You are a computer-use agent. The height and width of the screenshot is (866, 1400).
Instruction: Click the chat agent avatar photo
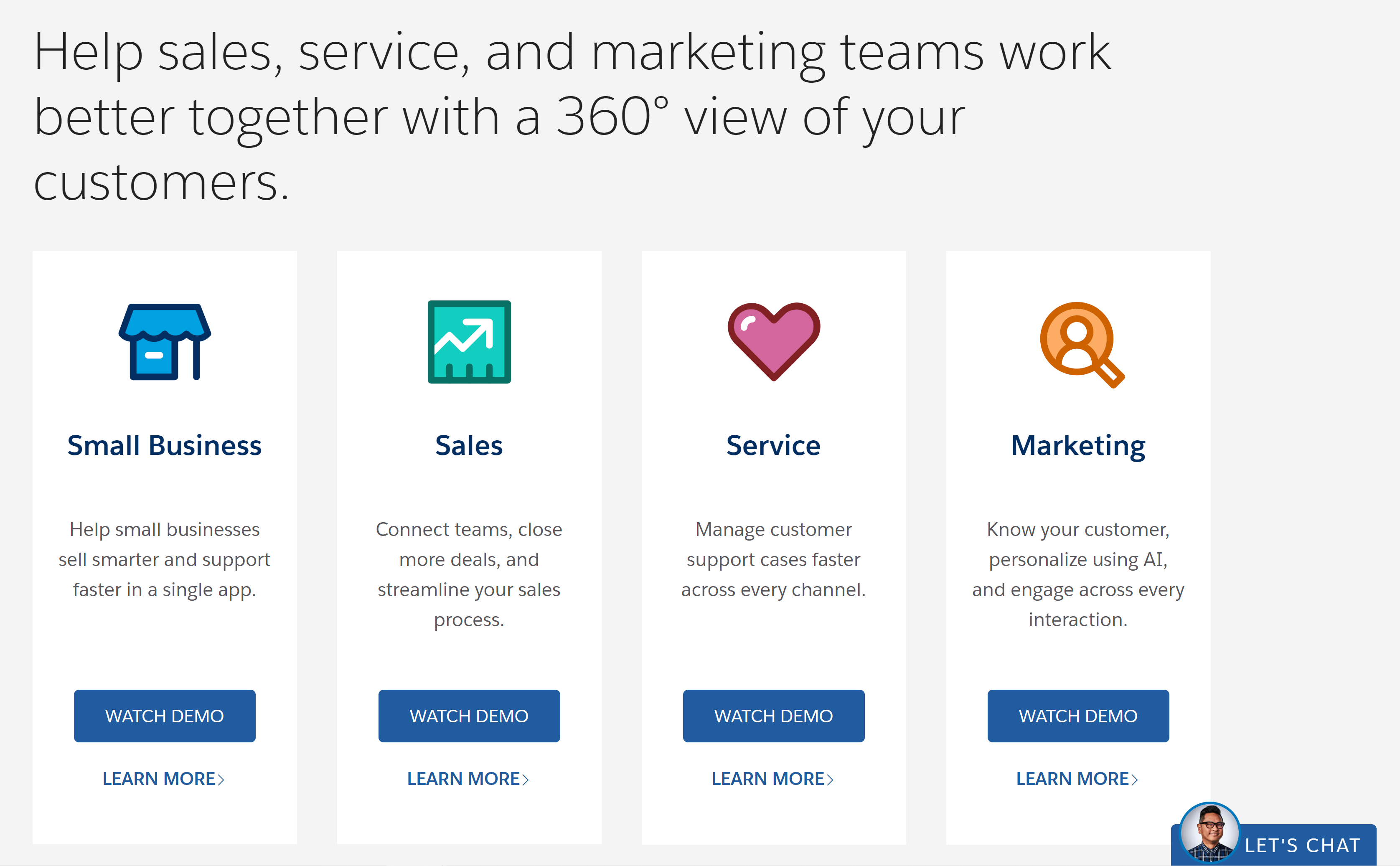tap(1209, 833)
